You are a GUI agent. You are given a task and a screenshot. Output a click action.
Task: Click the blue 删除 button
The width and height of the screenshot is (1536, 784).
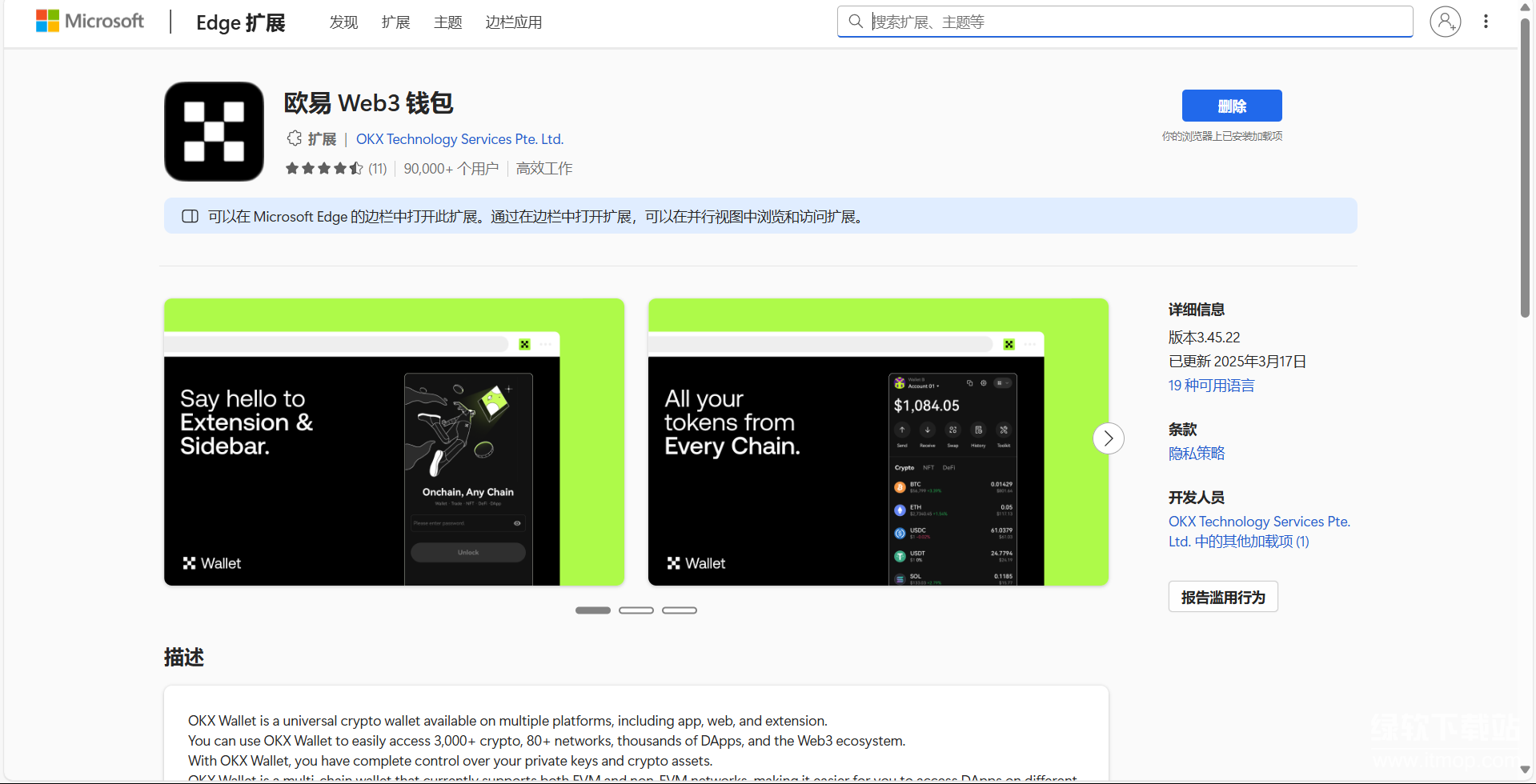tap(1232, 106)
